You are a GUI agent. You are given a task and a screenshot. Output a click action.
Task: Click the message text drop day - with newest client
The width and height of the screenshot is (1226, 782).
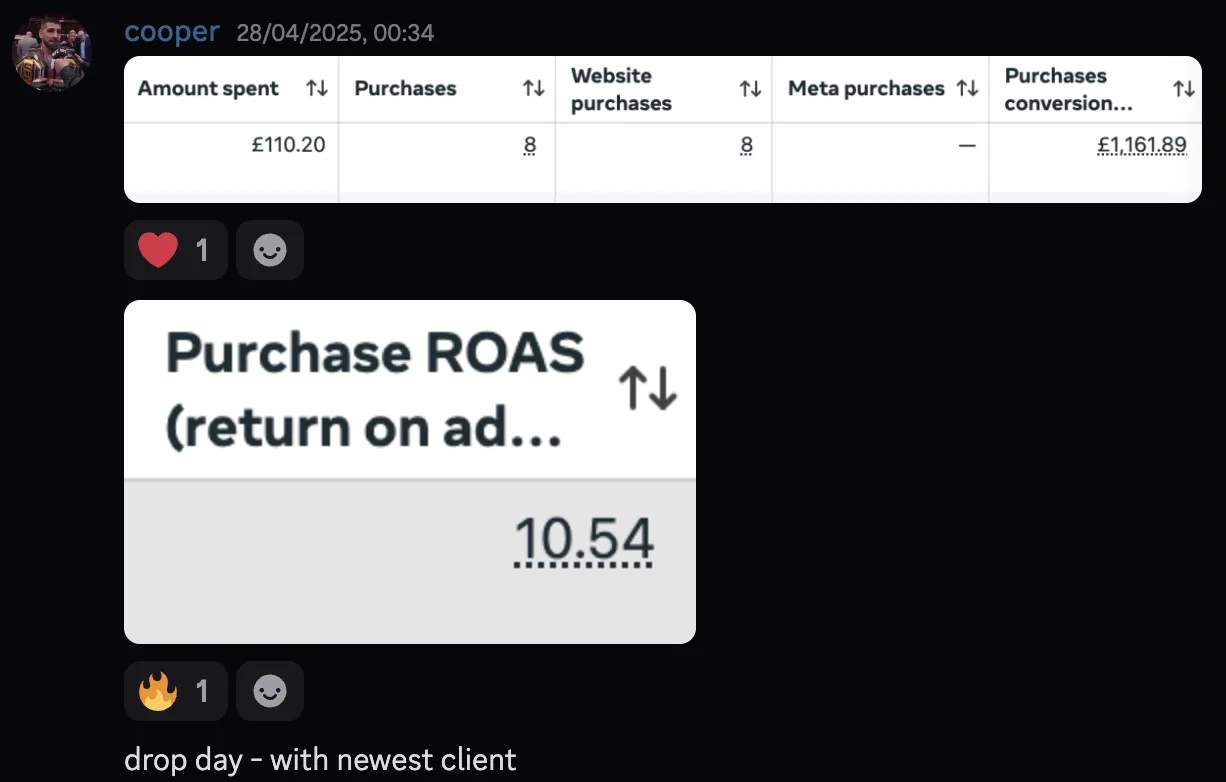tap(320, 760)
